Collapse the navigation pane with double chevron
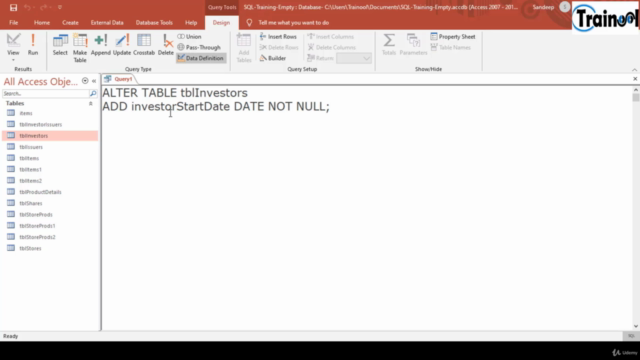This screenshot has width=640, height=360. click(x=94, y=81)
